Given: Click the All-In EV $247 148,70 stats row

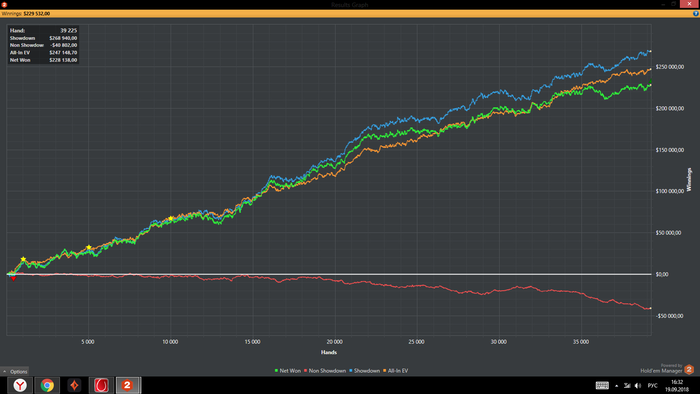Looking at the screenshot, I should point(43,53).
